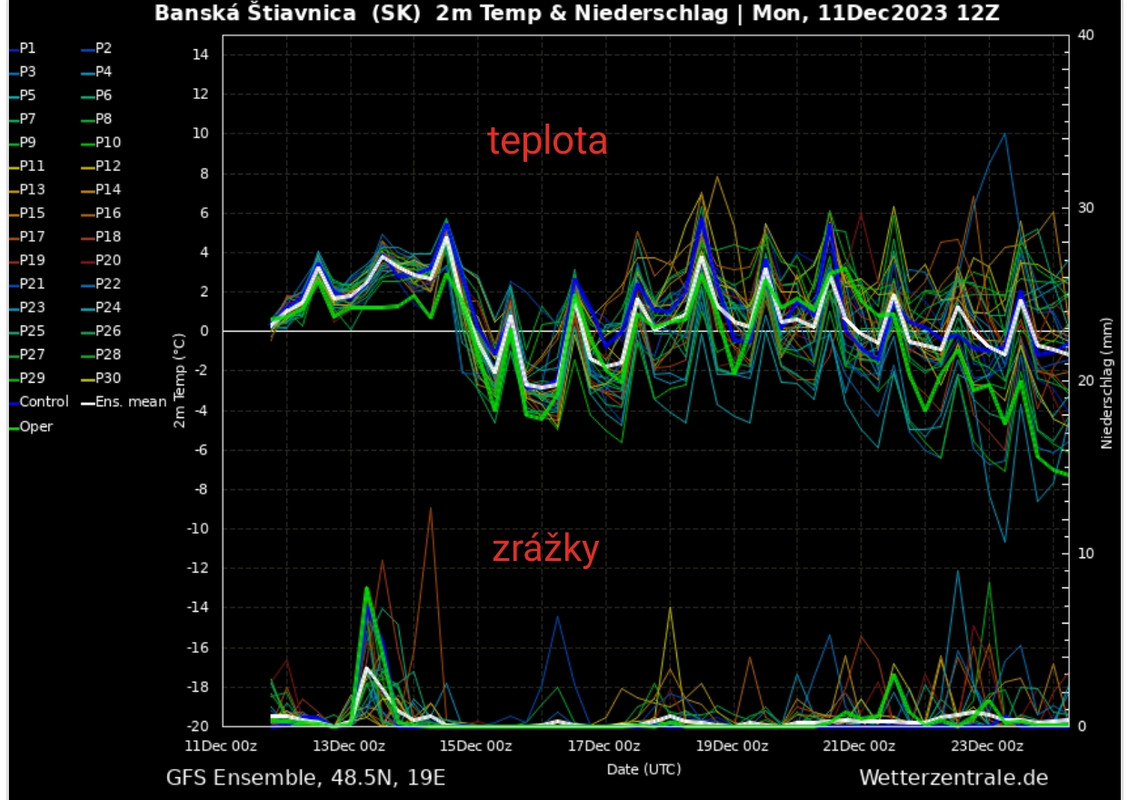Click the P17 legend entry
Screen dimensions: 1127x800
[x=27, y=236]
